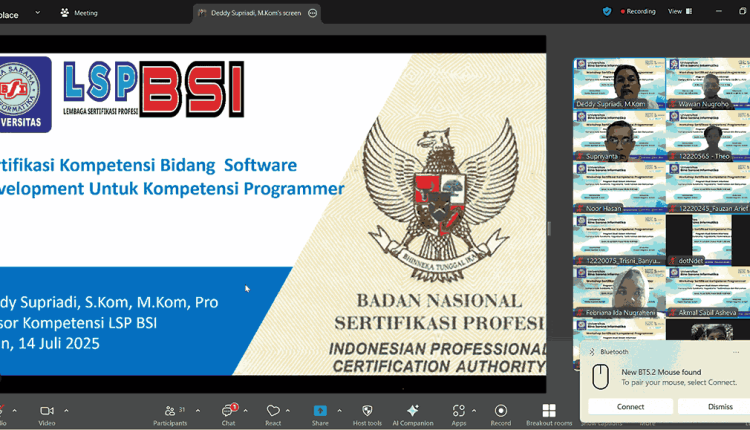
Task: Expand the Share options chevron
Action: tap(339, 410)
